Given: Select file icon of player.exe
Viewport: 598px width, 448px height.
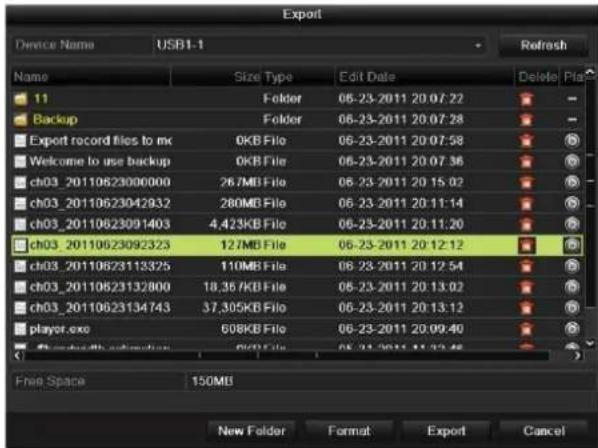Looking at the screenshot, I should (x=20, y=329).
